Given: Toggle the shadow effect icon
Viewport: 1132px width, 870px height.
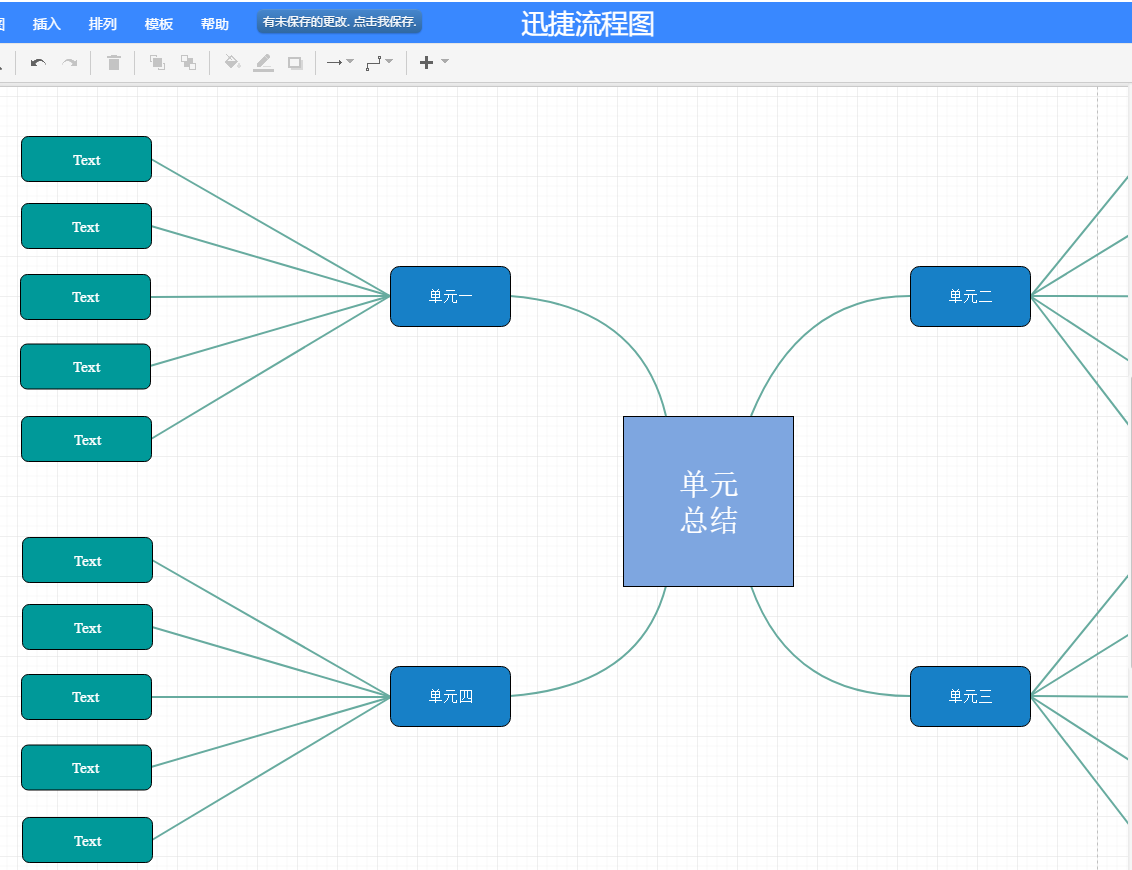Looking at the screenshot, I should [295, 63].
